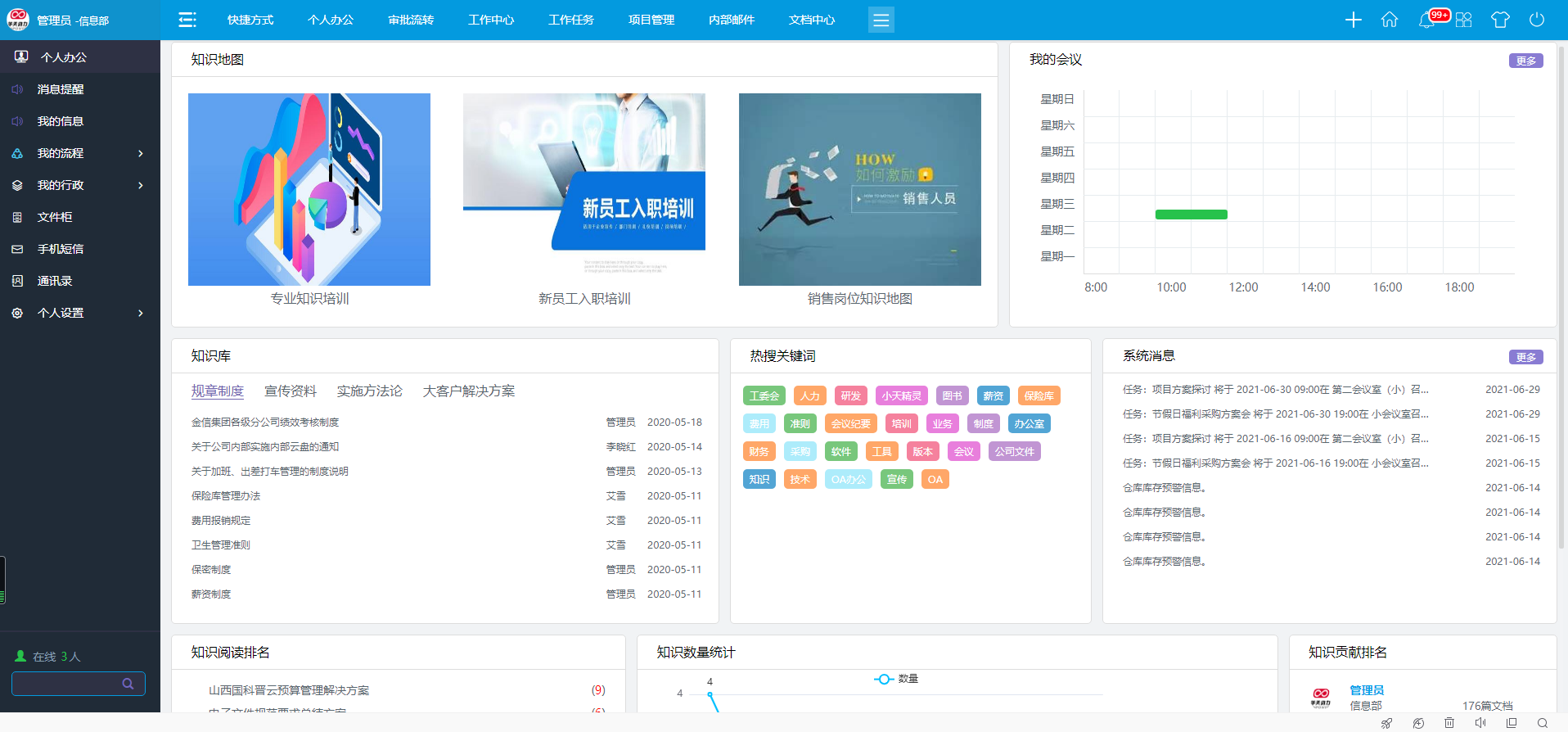Open the overflow menu after 文档中心
Image resolution: width=1568 pixels, height=732 pixels.
[x=881, y=20]
